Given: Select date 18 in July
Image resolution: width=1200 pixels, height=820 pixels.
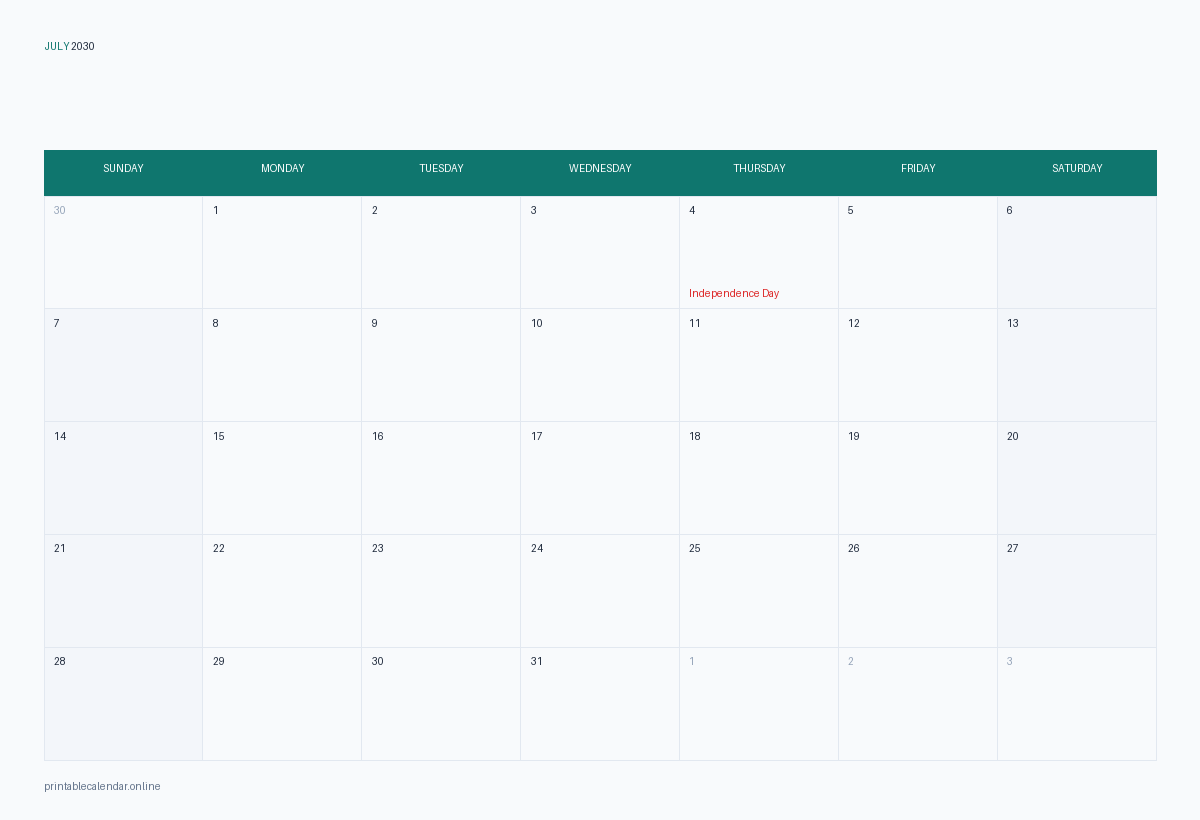Looking at the screenshot, I should (x=759, y=478).
